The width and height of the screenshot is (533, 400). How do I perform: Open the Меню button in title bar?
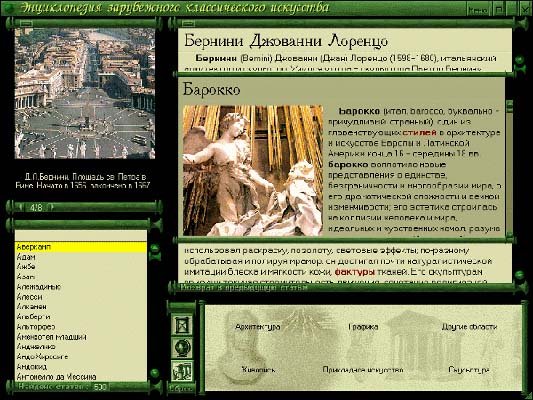point(478,10)
